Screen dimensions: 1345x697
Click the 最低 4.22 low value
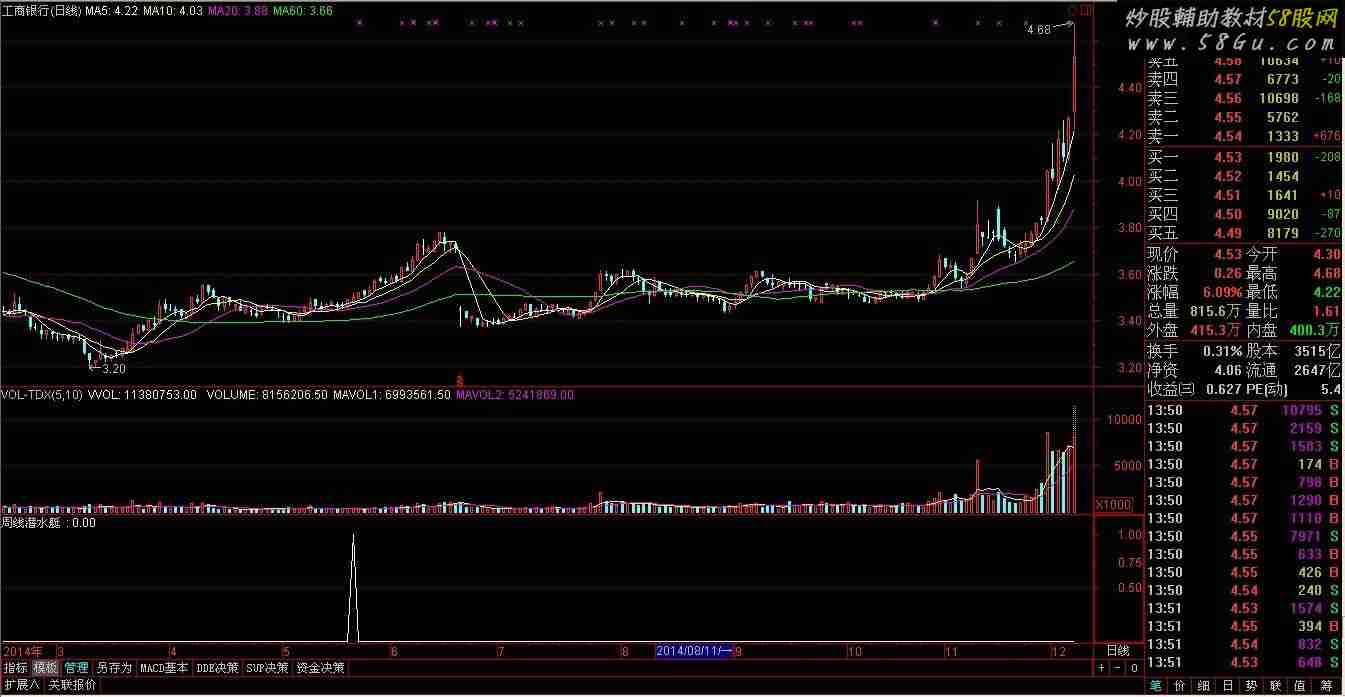click(1325, 292)
